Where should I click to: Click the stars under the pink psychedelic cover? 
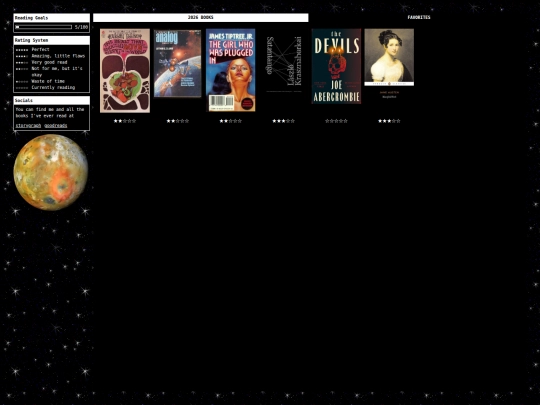[125, 121]
